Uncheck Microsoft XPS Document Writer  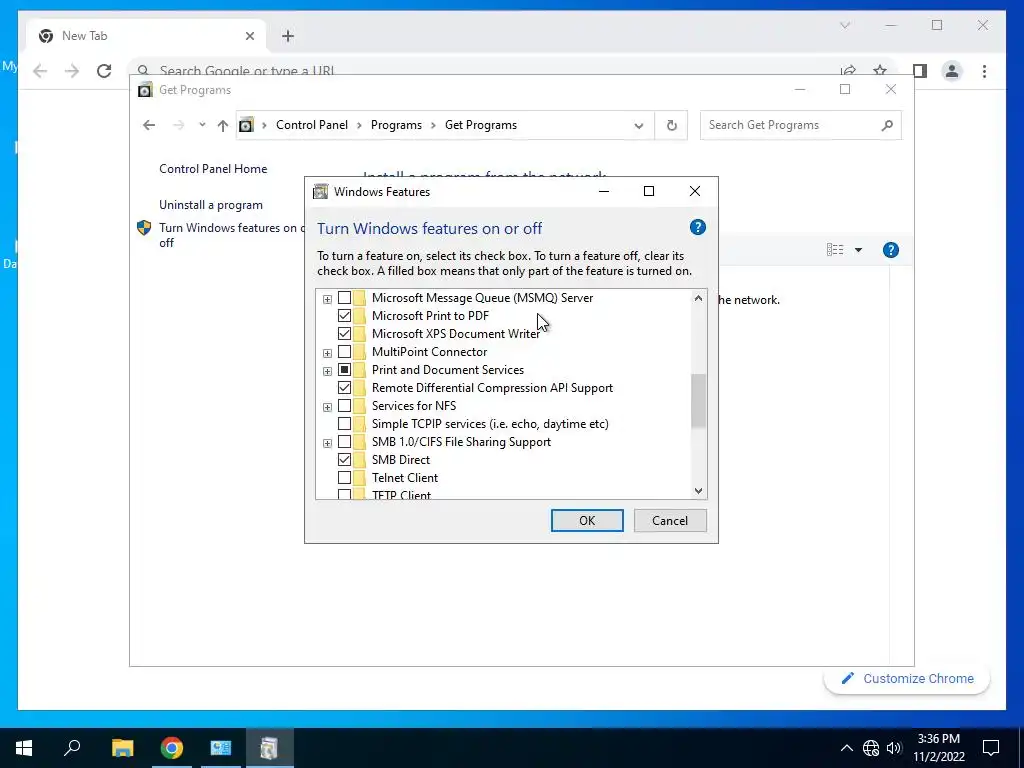click(x=344, y=334)
